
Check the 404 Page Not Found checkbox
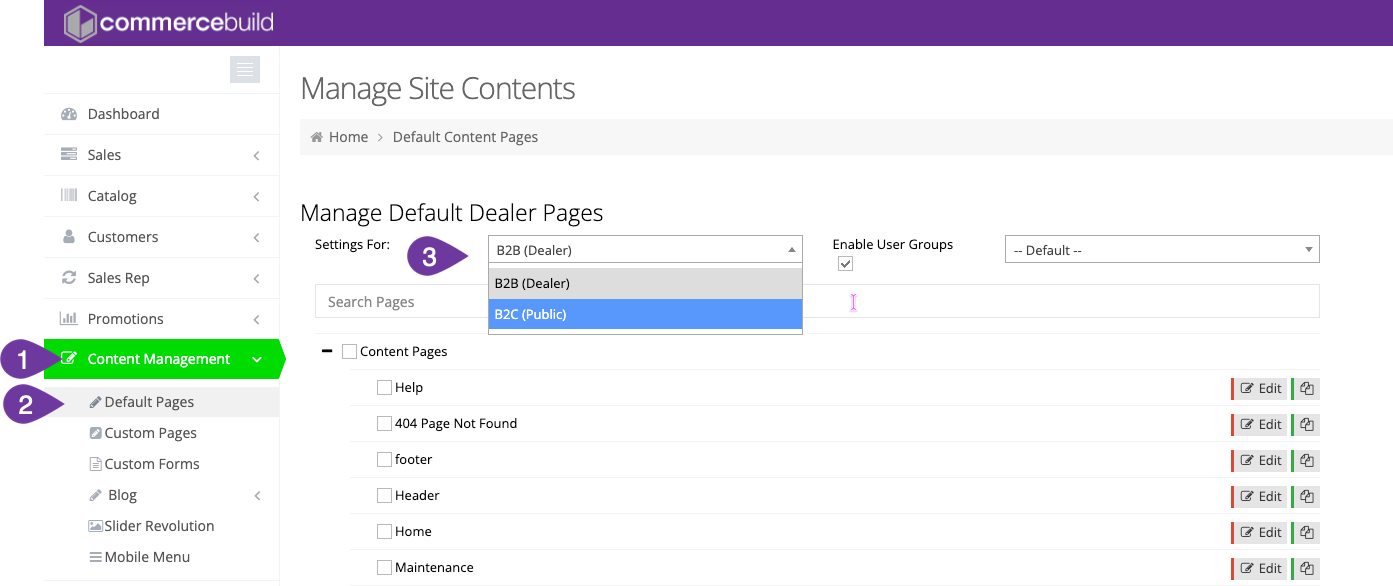pyautogui.click(x=384, y=424)
